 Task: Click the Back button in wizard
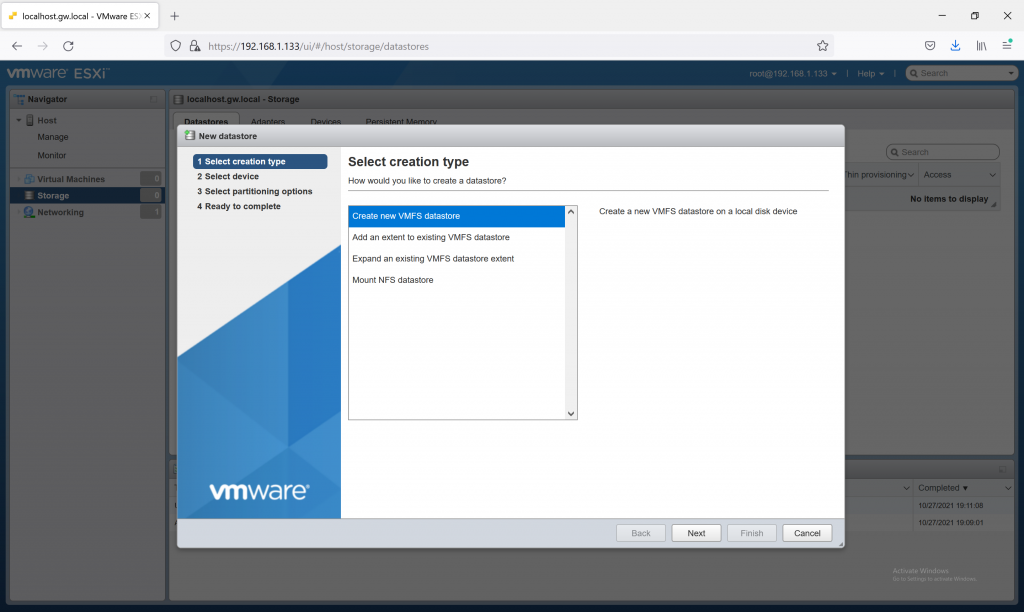tap(641, 533)
